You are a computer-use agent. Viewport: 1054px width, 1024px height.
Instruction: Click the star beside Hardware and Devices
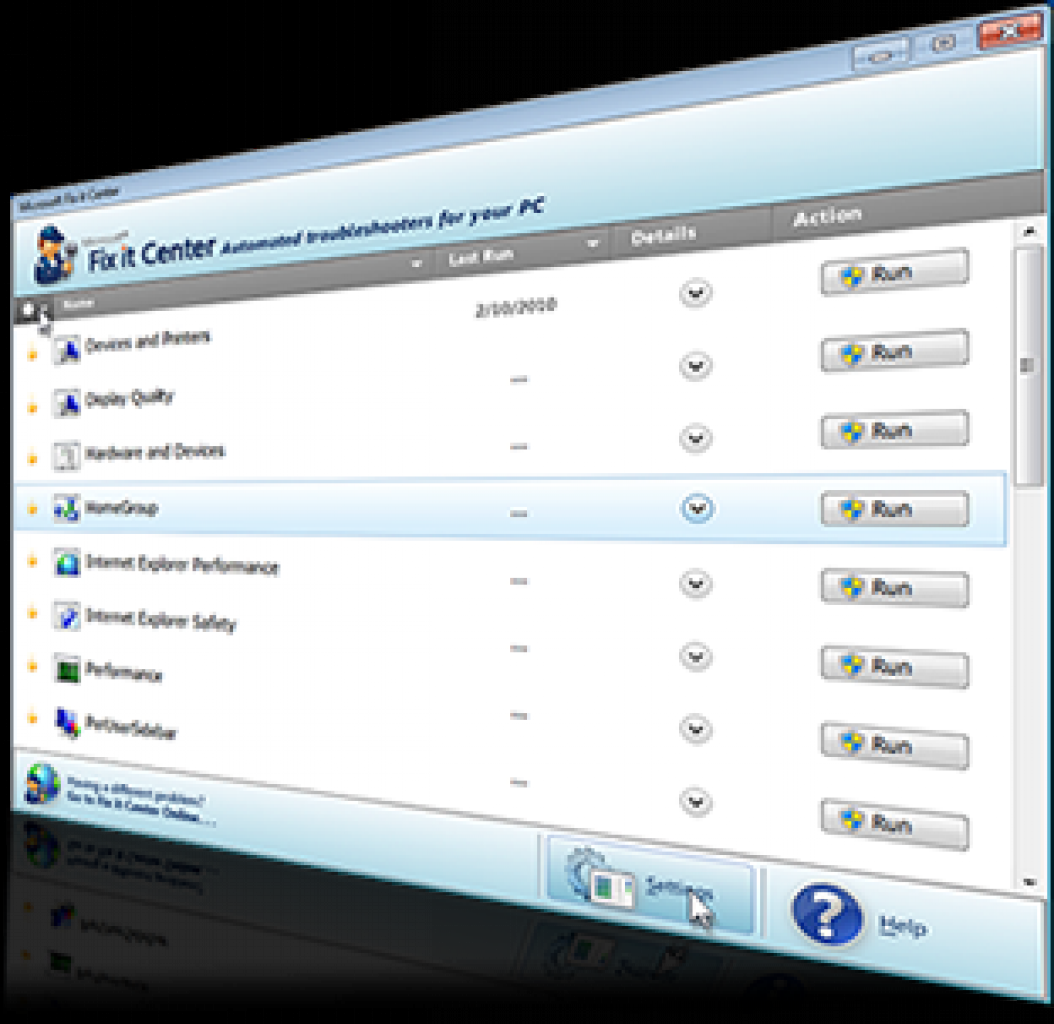(32, 459)
